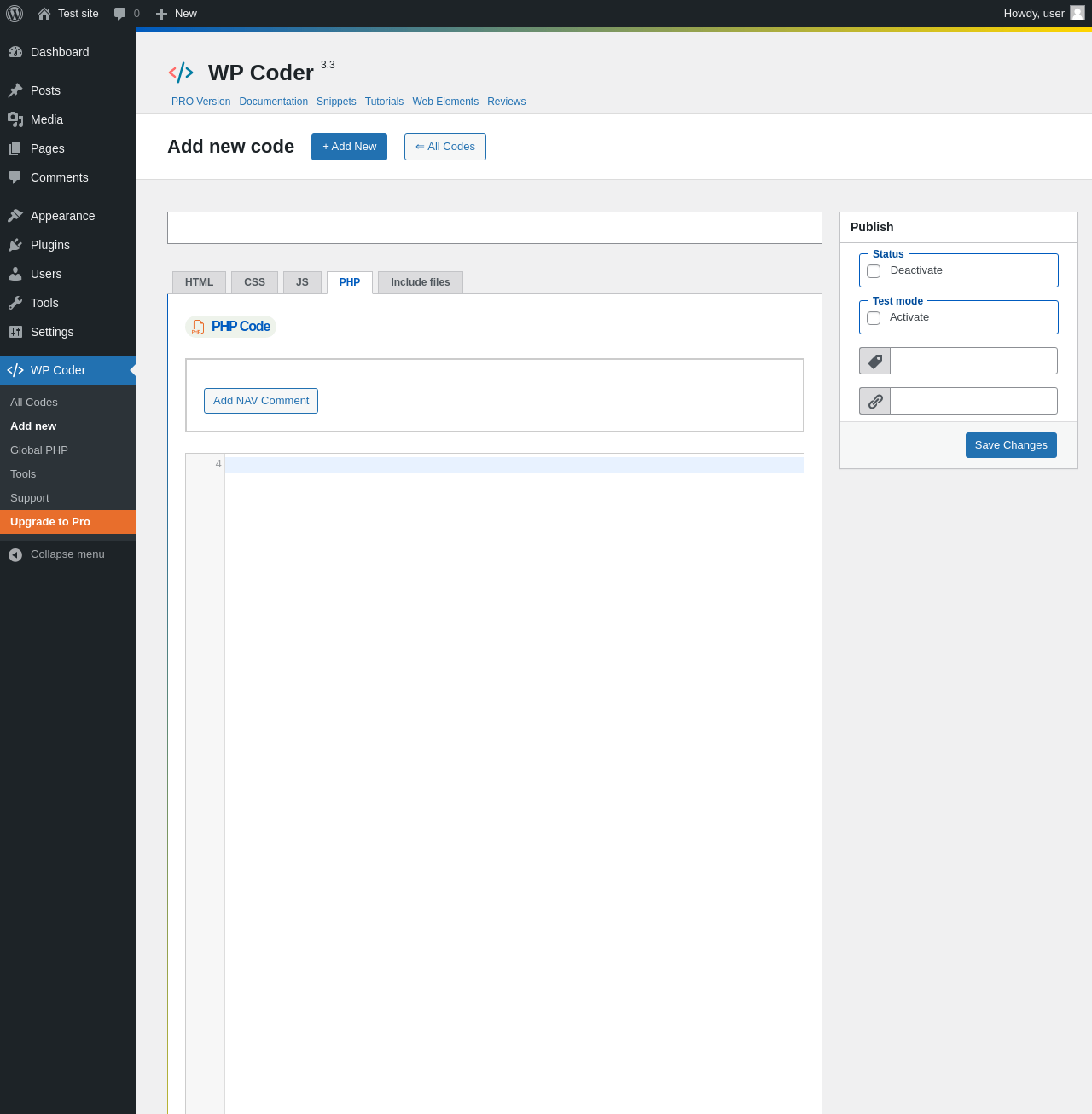Click the Media icon in sidebar
Screen dimensions: 1092x1114
coord(15,119)
